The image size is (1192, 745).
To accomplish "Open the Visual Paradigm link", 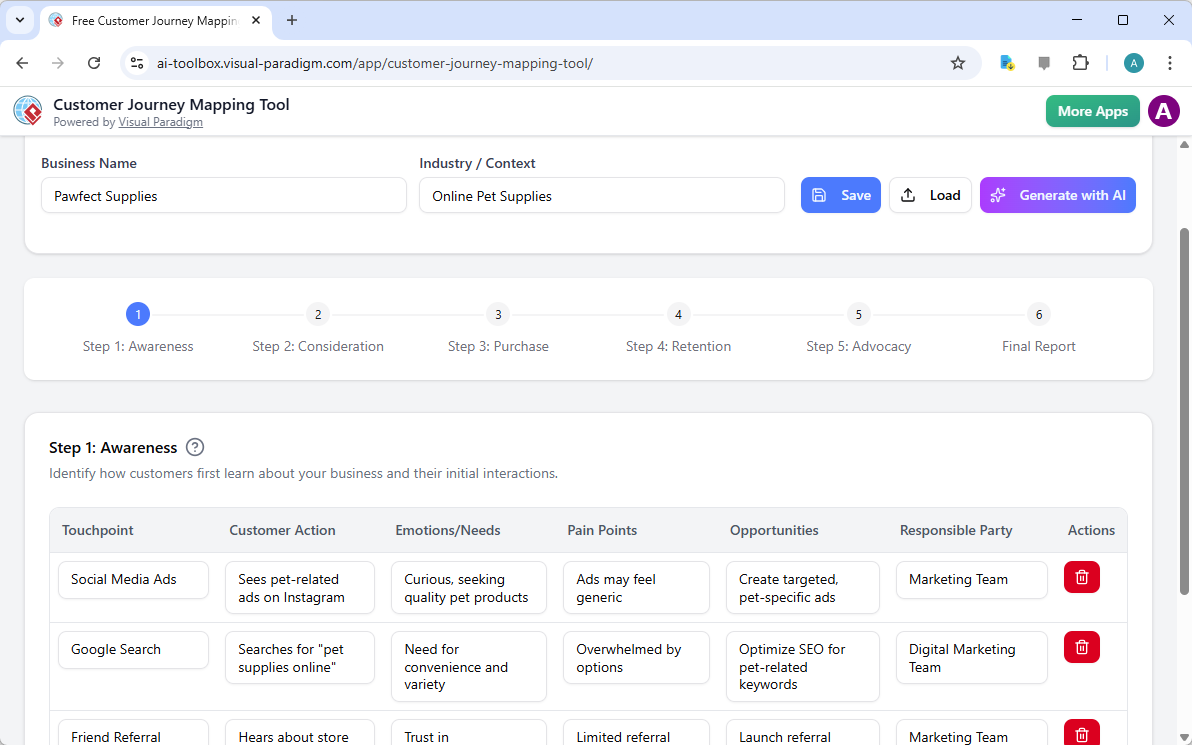I will (160, 122).
